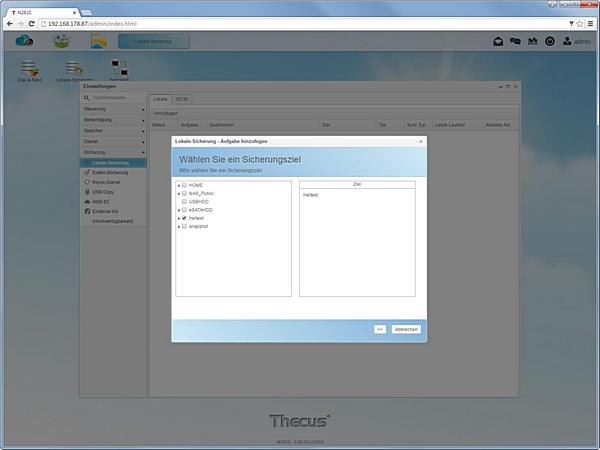The width and height of the screenshot is (600, 450).
Task: Click the power icon in header
Action: coord(550,41)
